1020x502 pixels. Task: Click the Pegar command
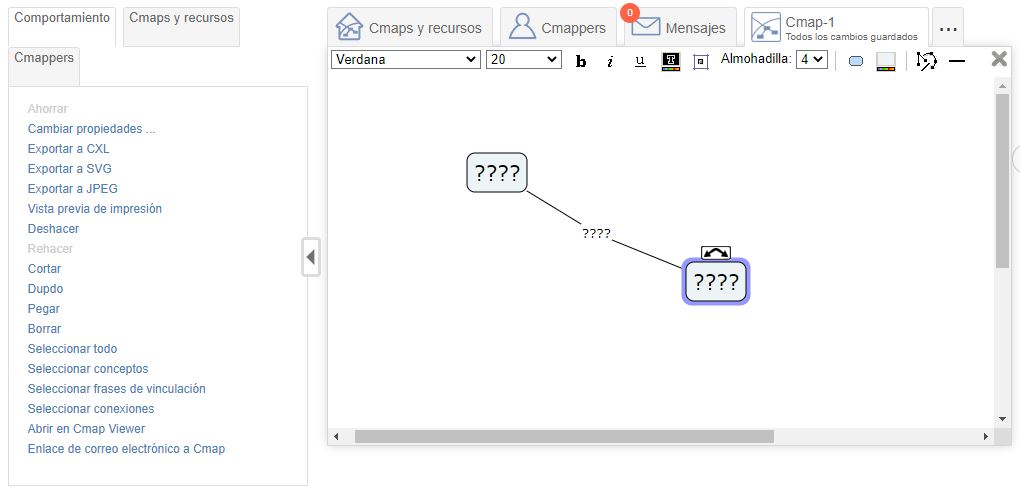coord(44,309)
